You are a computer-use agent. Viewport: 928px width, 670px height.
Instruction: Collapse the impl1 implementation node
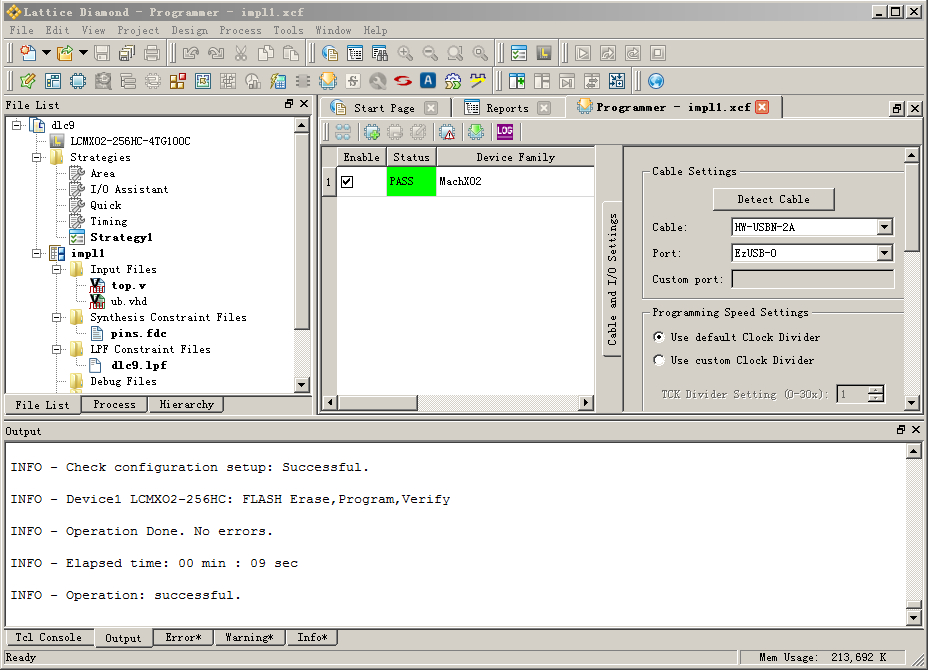pos(37,253)
